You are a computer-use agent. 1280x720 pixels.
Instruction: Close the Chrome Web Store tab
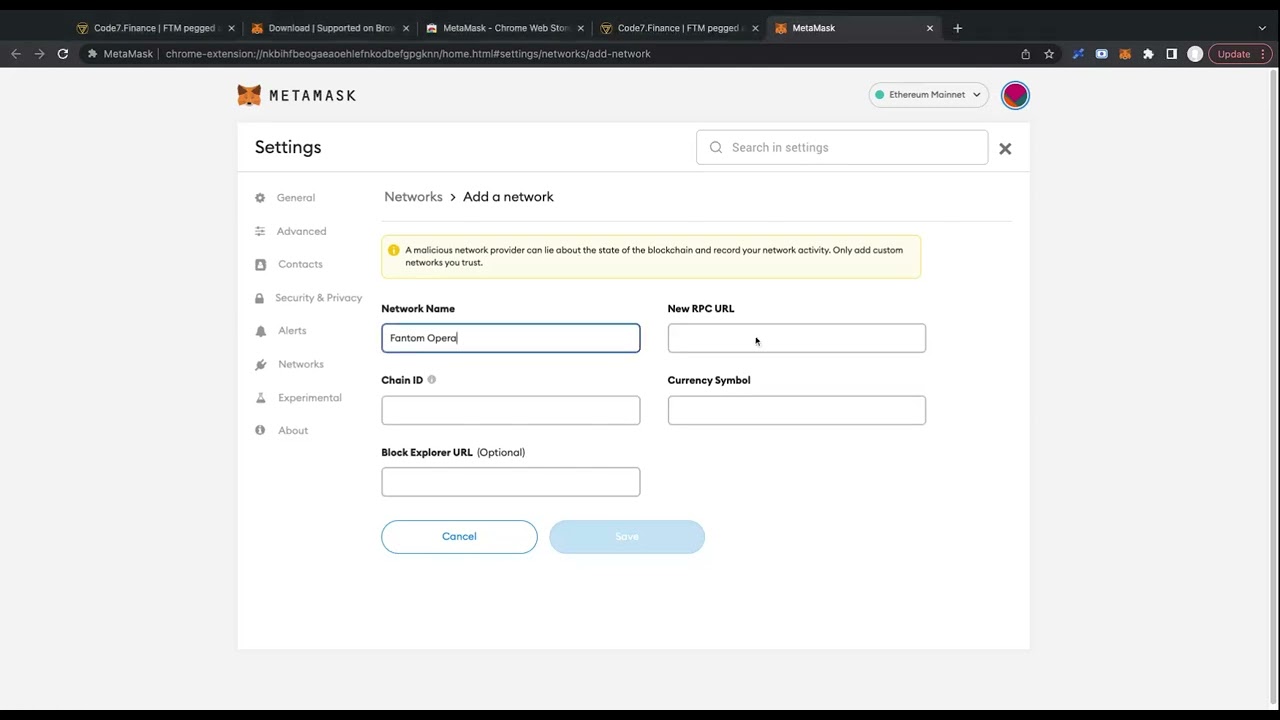coord(580,28)
